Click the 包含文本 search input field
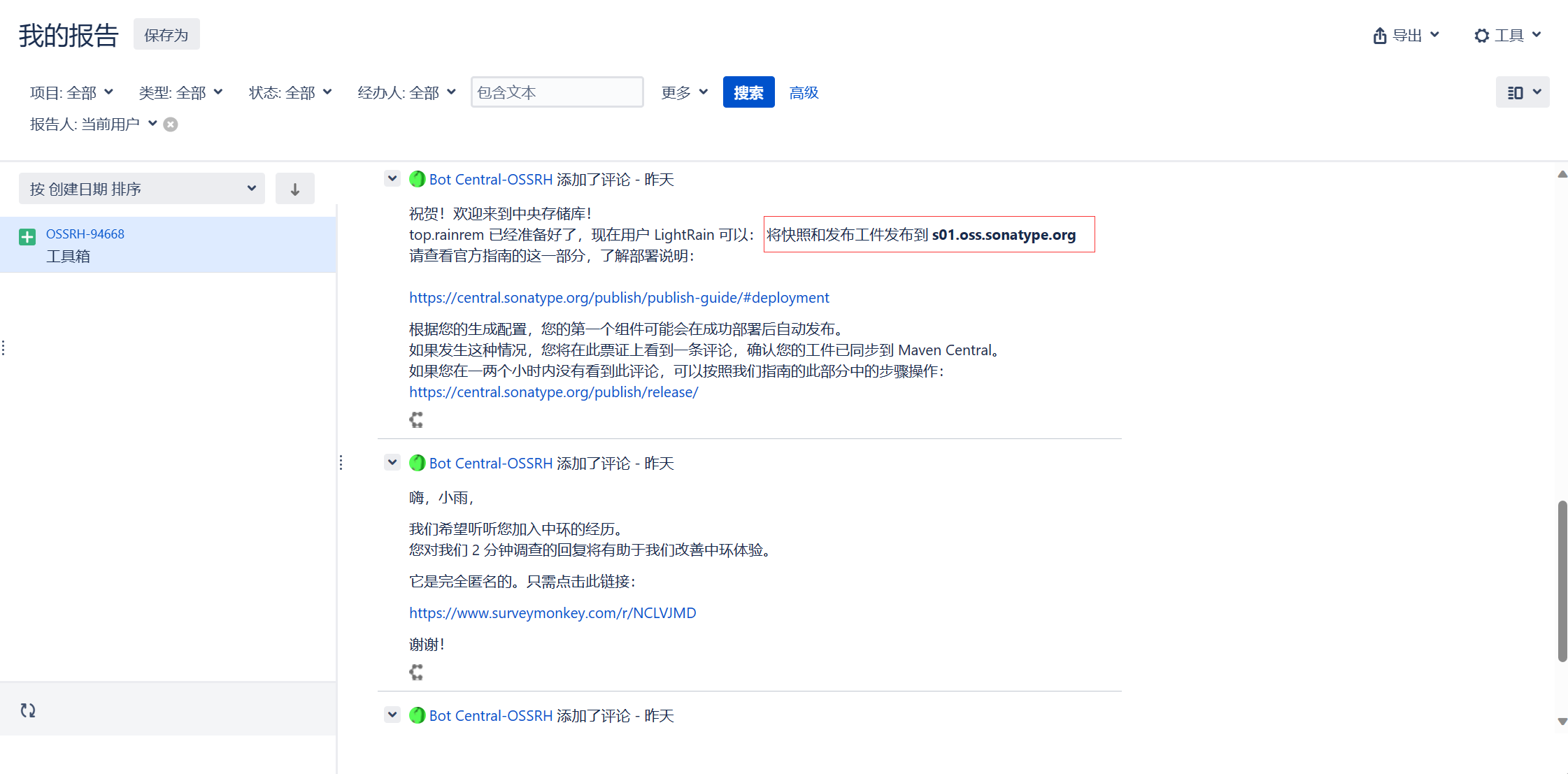Screen dimensions: 1568x774 coord(557,92)
